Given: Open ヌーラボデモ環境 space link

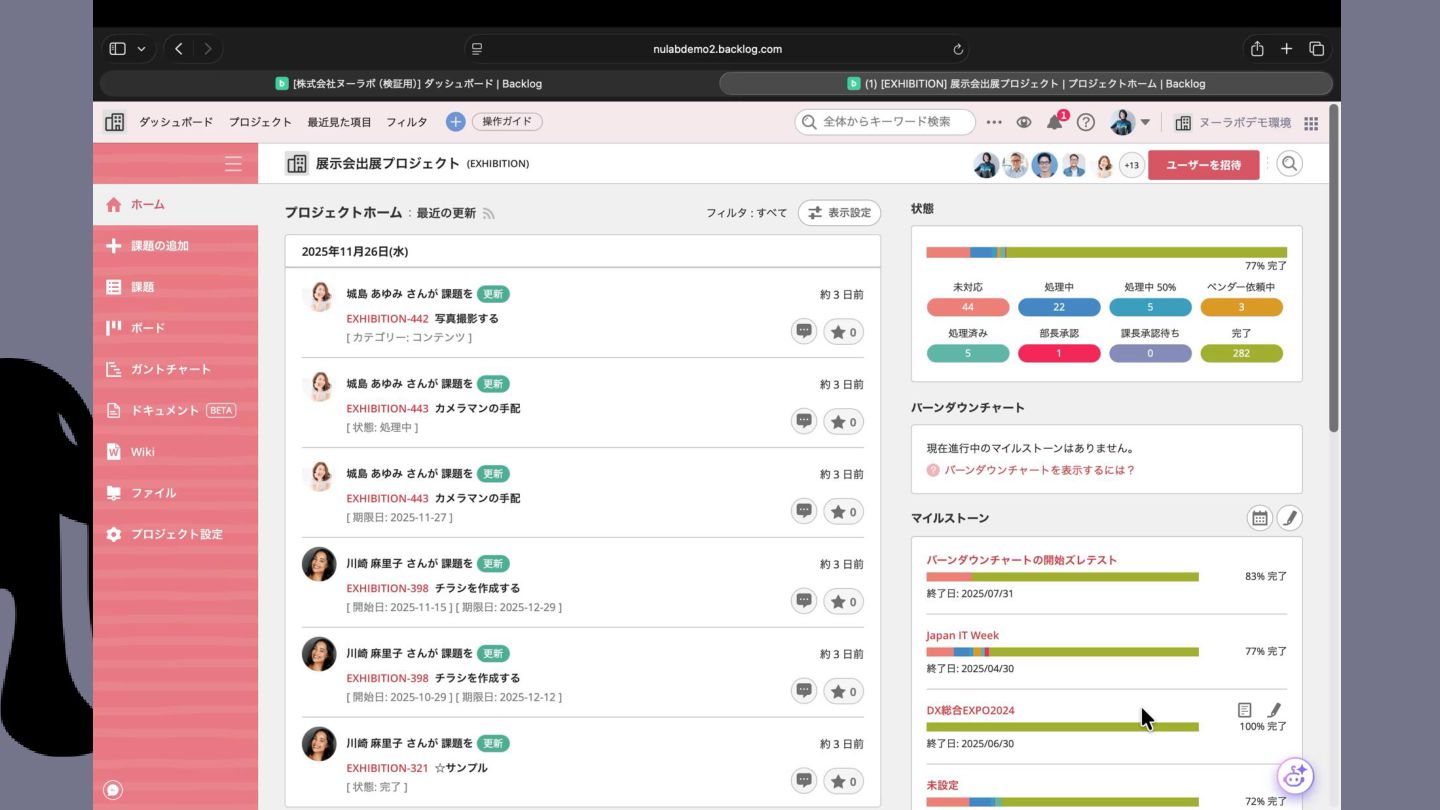Looking at the screenshot, I should (1233, 122).
